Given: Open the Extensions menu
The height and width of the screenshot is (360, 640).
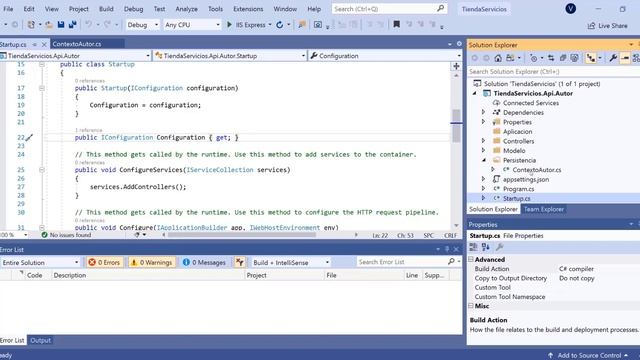Looking at the screenshot, I should 248,9.
